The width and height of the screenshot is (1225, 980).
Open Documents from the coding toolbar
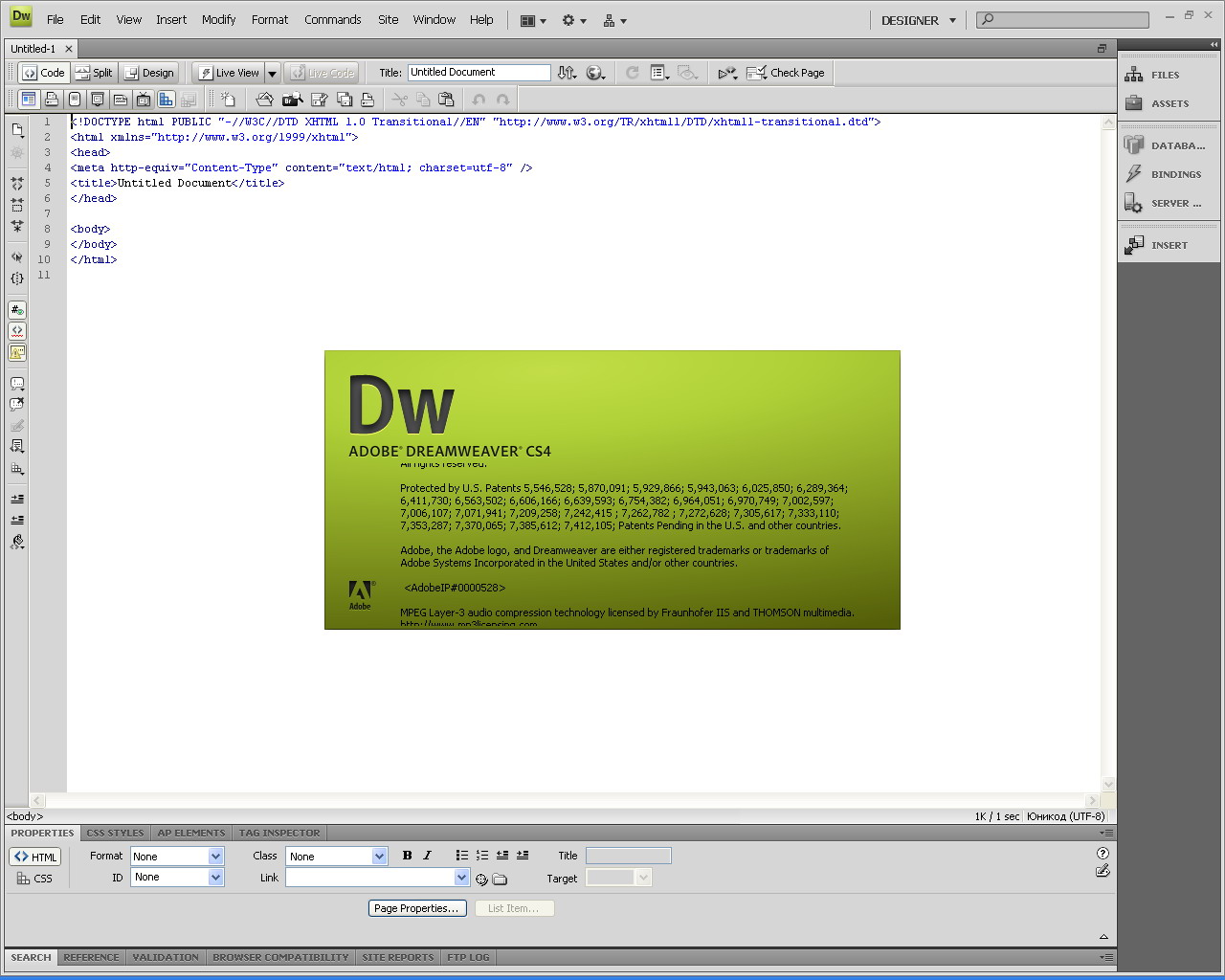17,130
